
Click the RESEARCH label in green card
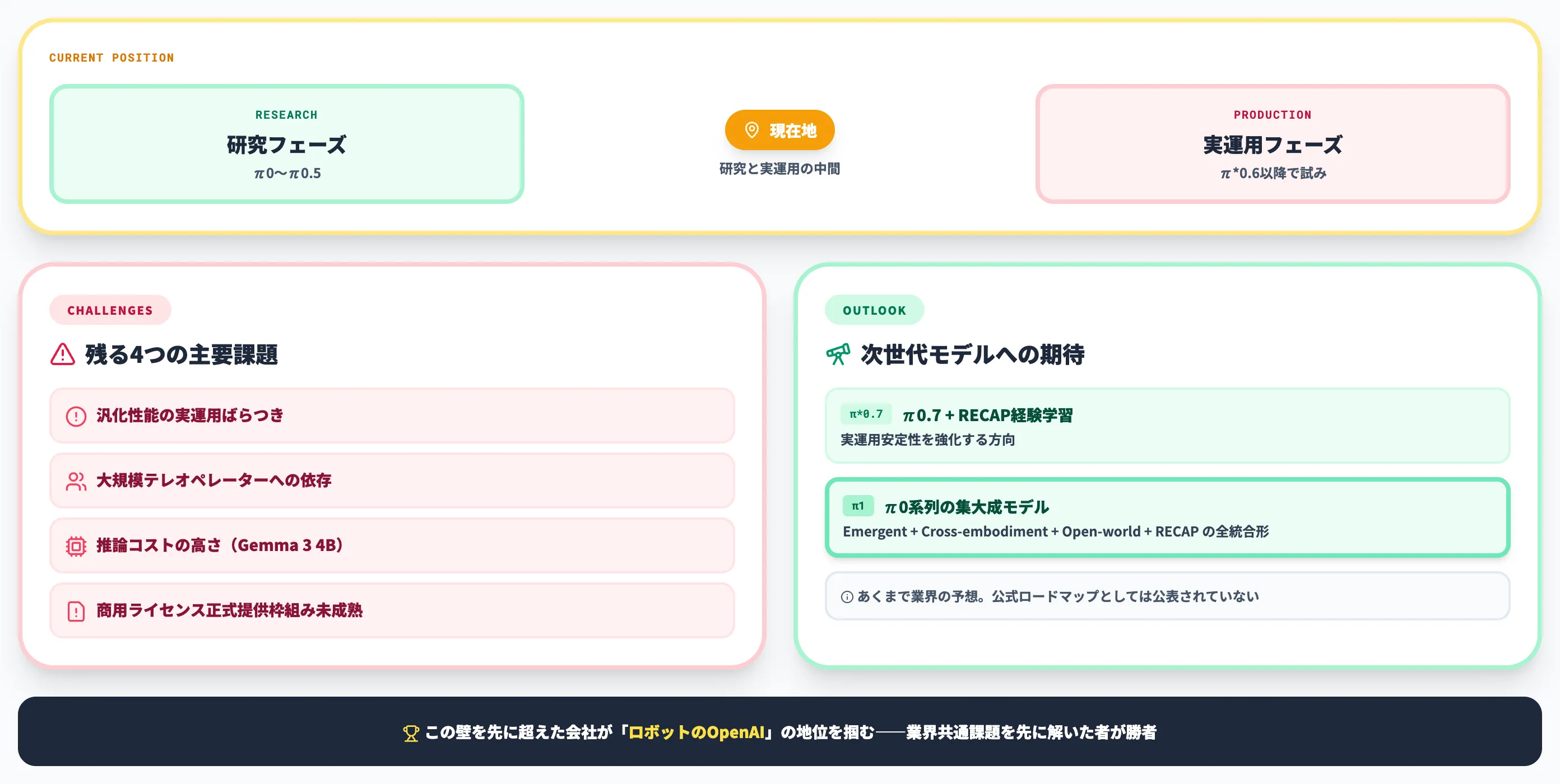(x=286, y=114)
